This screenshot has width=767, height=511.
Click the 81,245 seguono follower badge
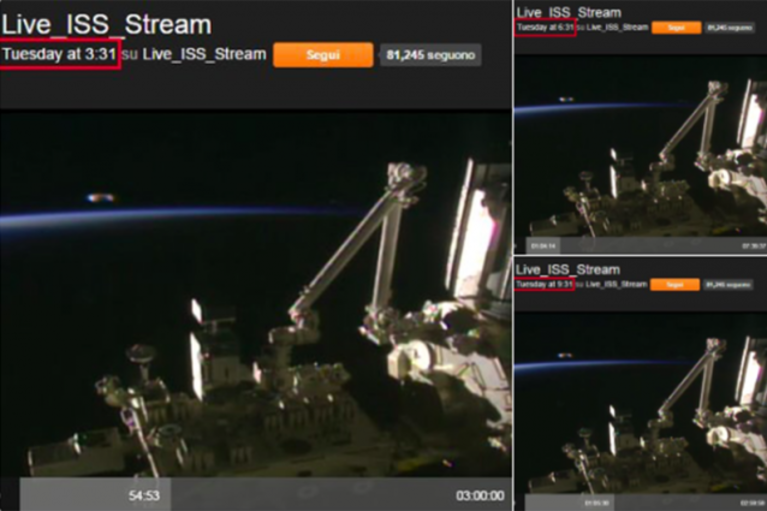tap(430, 55)
